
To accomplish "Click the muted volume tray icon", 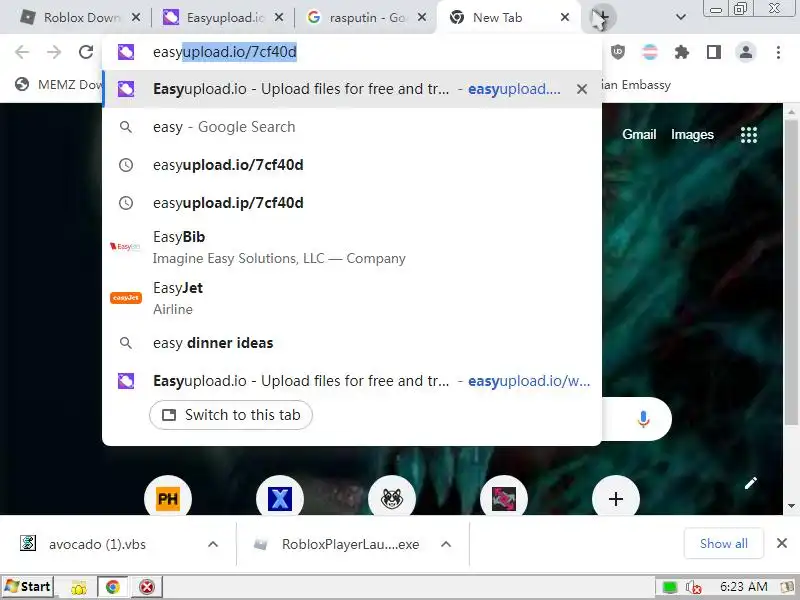I will tap(693, 588).
